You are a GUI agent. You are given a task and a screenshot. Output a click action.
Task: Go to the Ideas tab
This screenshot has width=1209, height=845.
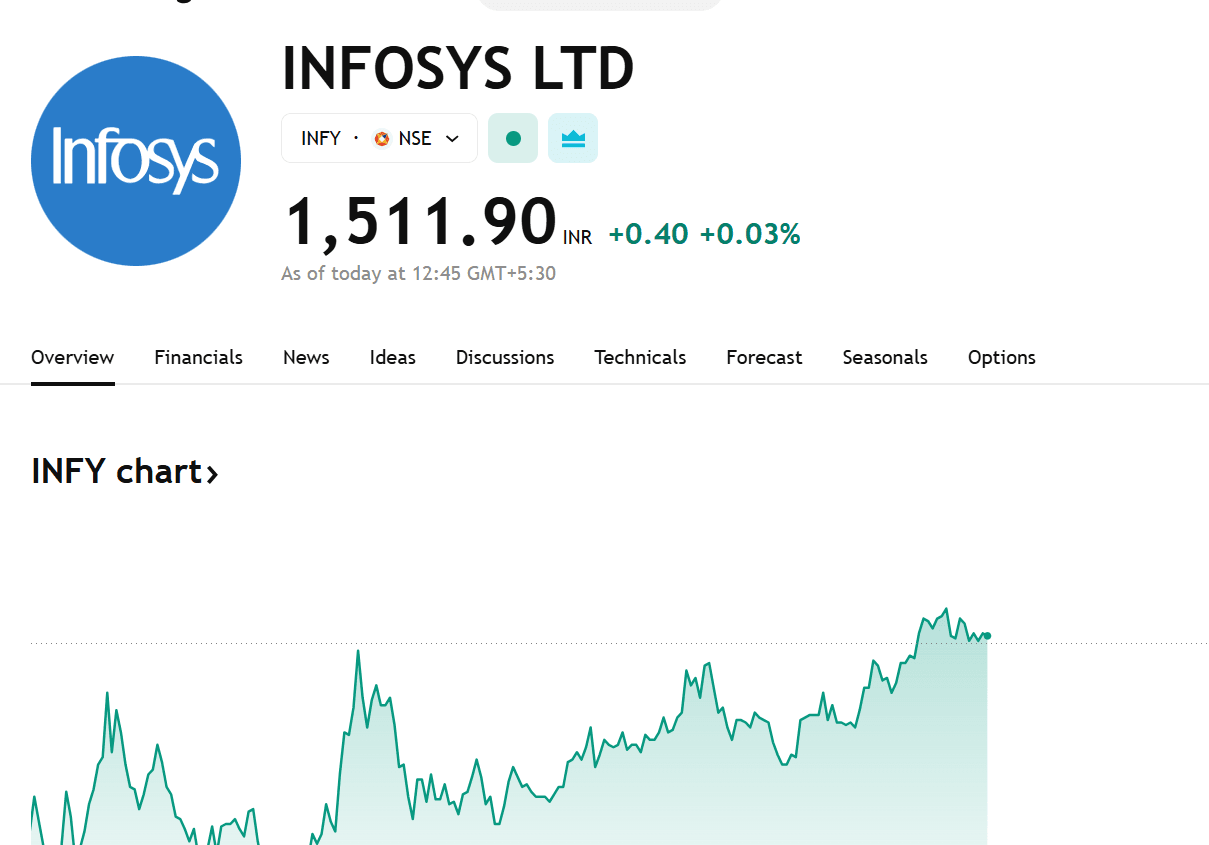[x=392, y=357]
